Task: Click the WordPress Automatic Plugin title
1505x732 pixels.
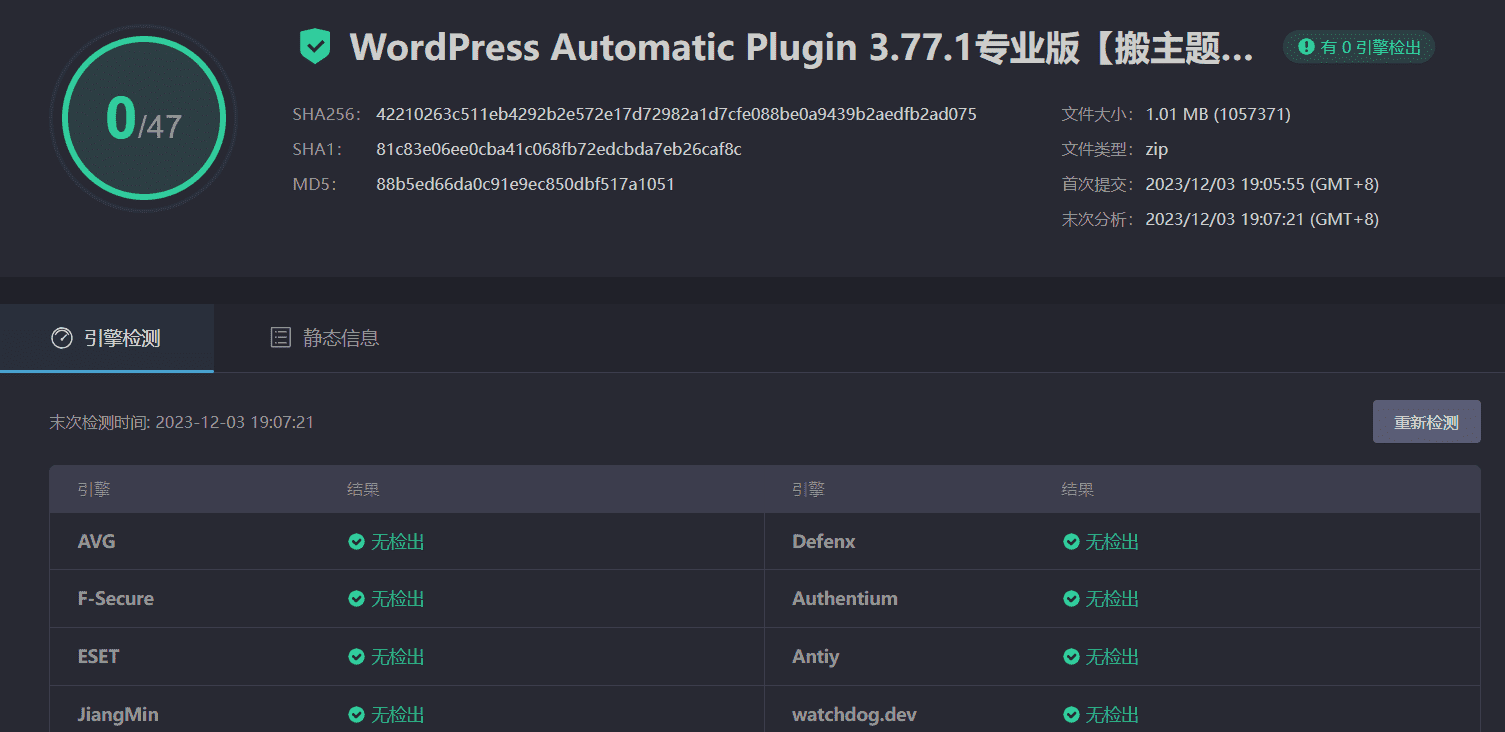Action: [802, 47]
